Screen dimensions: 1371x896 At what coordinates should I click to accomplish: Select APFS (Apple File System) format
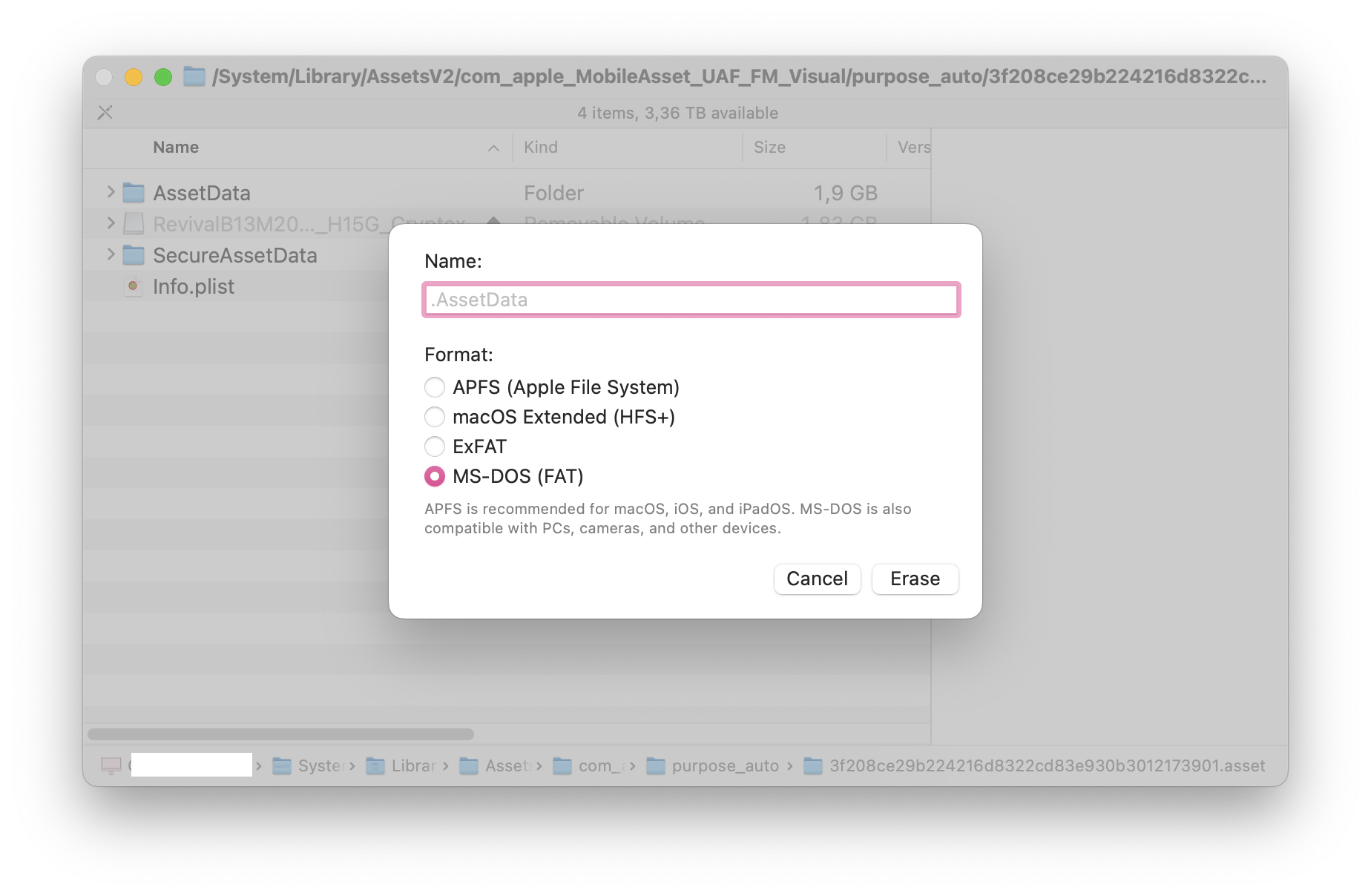coord(435,387)
